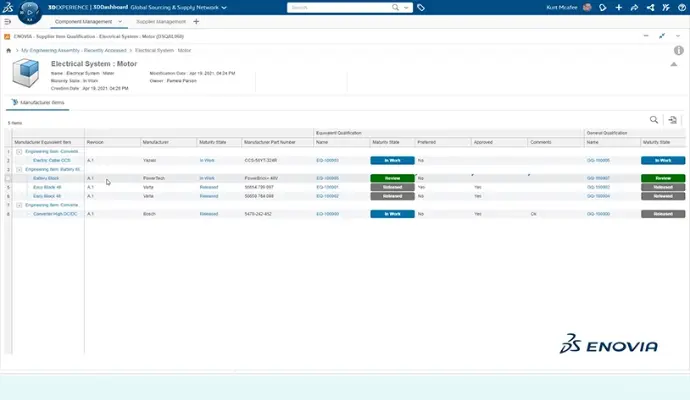Click the magnifier icon in top search box
Screen dimensions: 690x400
pyautogui.click(x=395, y=7)
